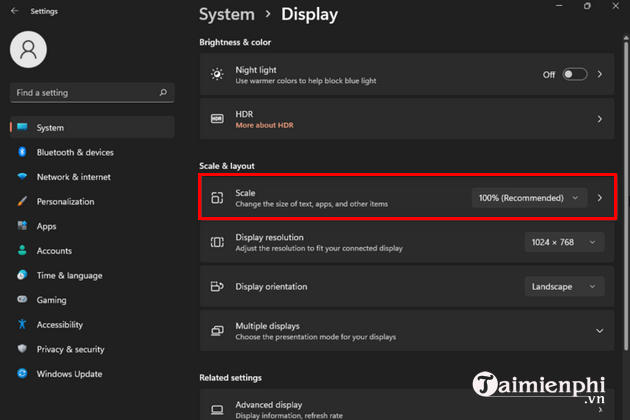
Task: Click the Apps icon in sidebar
Action: (x=22, y=225)
